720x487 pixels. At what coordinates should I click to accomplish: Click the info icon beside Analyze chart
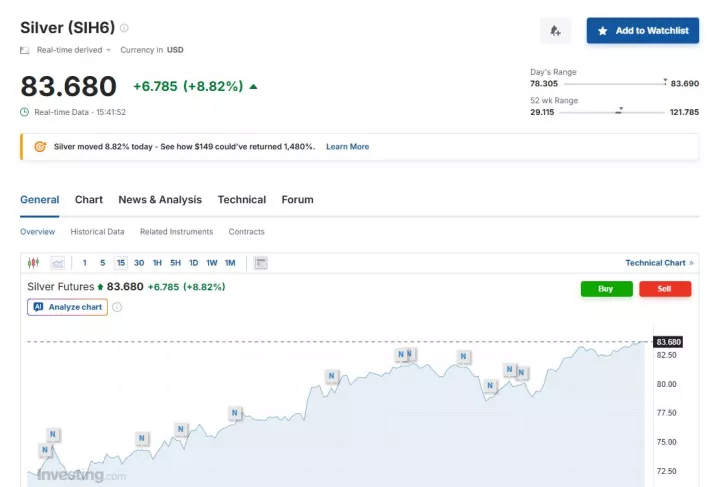117,307
